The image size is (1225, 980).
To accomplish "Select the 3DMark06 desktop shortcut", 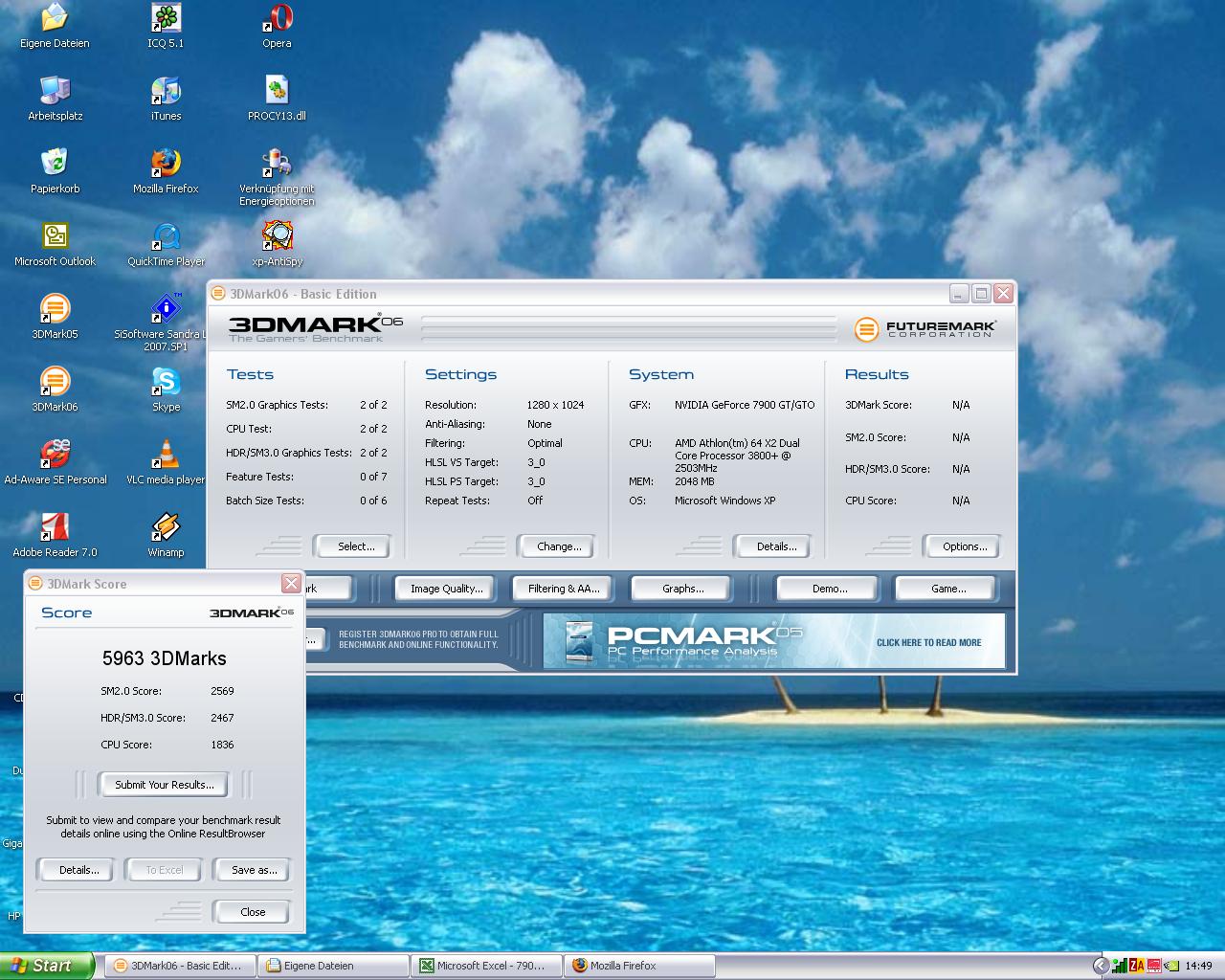I will tap(55, 390).
